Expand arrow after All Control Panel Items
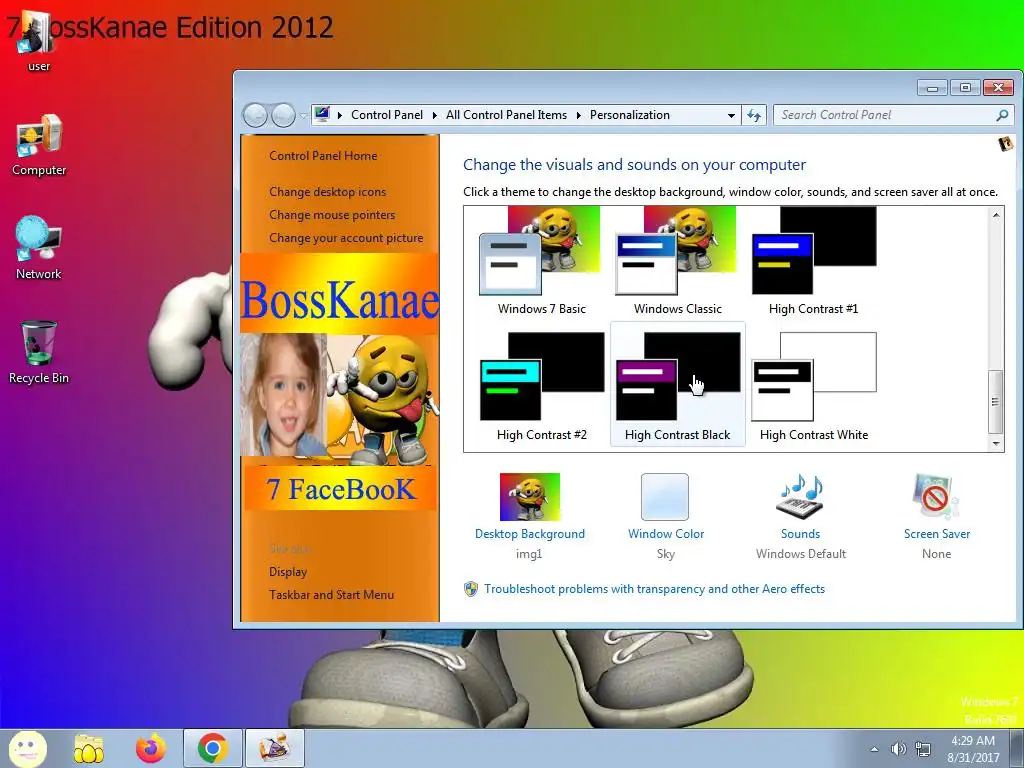The height and width of the screenshot is (768, 1024). tap(579, 116)
